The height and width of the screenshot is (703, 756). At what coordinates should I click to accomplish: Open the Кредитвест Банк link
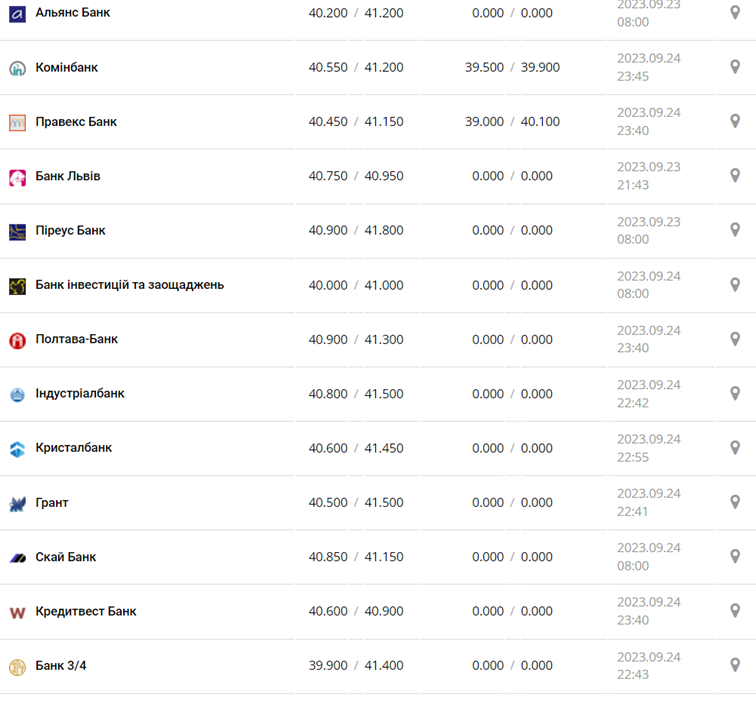tap(86, 611)
